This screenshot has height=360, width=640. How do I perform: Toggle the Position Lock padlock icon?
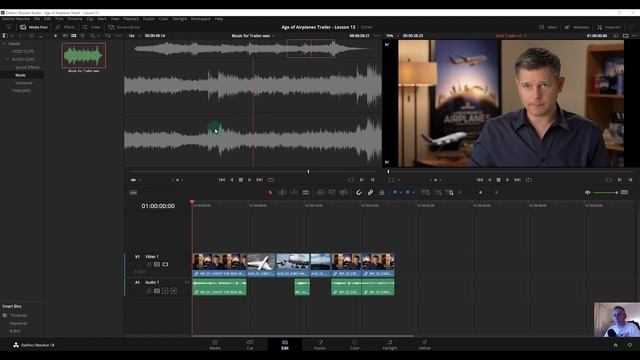click(382, 192)
